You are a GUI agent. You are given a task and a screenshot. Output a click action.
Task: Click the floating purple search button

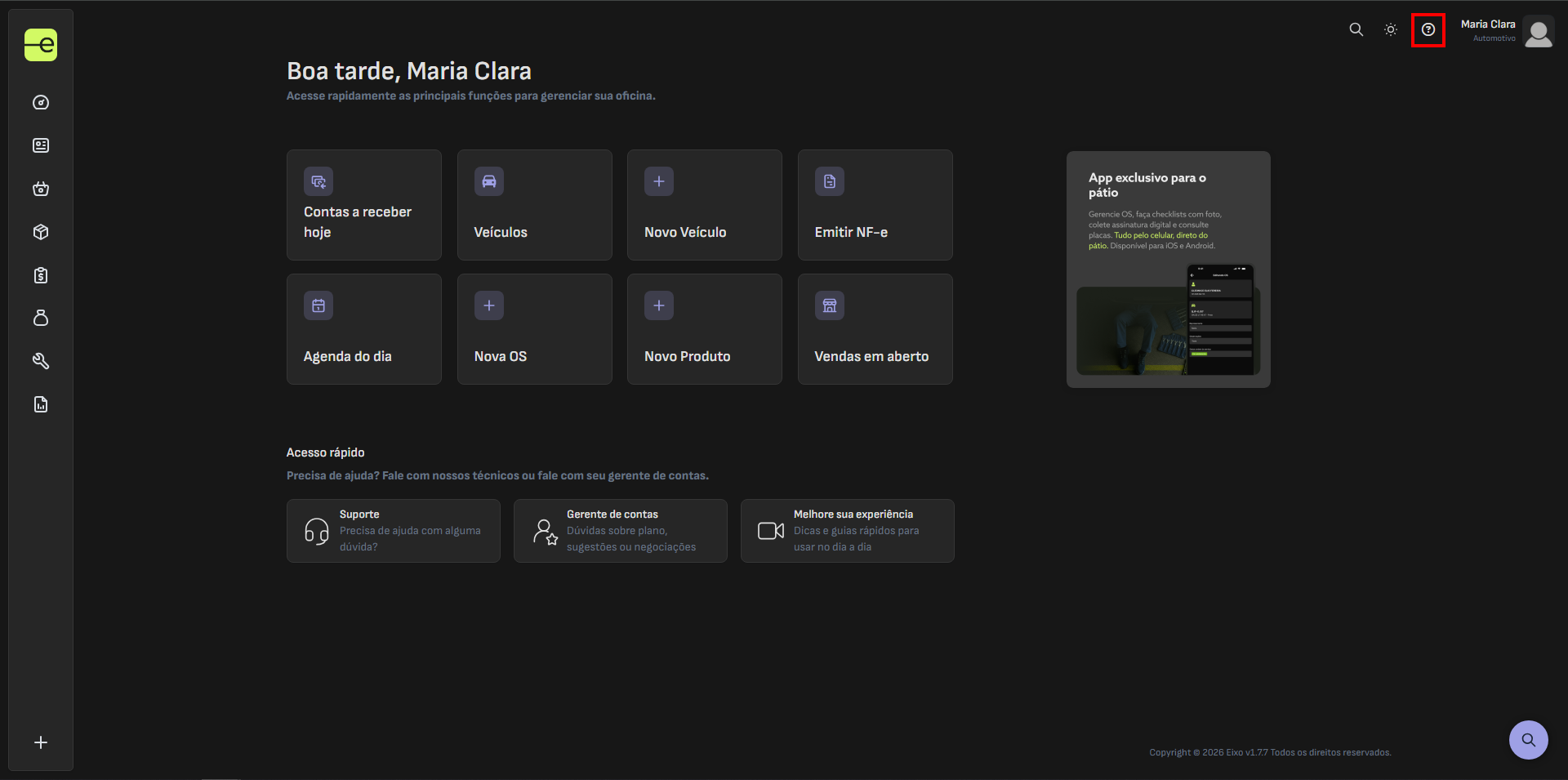point(1529,740)
